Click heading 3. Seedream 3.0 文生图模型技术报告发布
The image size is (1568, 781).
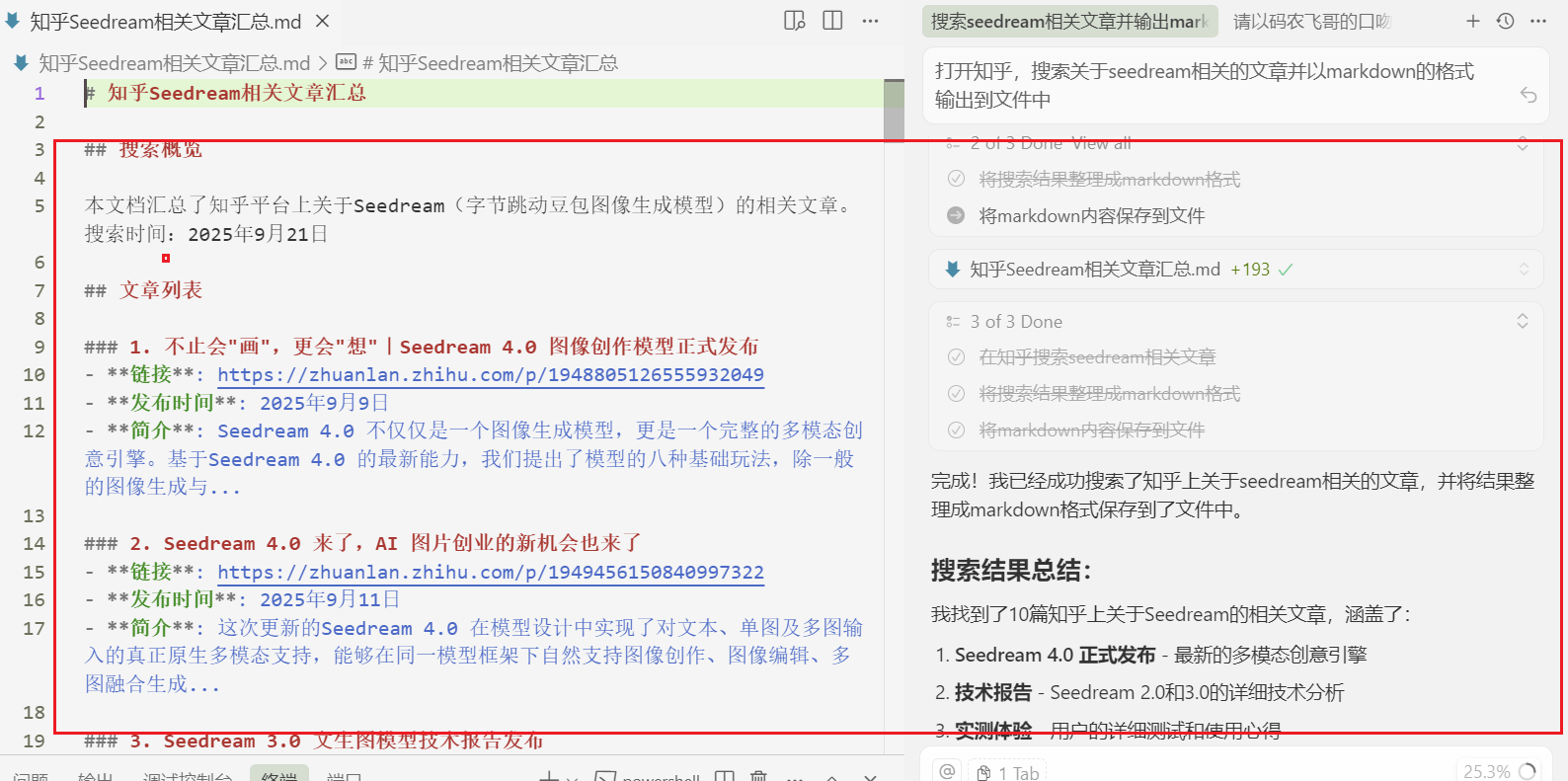click(313, 741)
